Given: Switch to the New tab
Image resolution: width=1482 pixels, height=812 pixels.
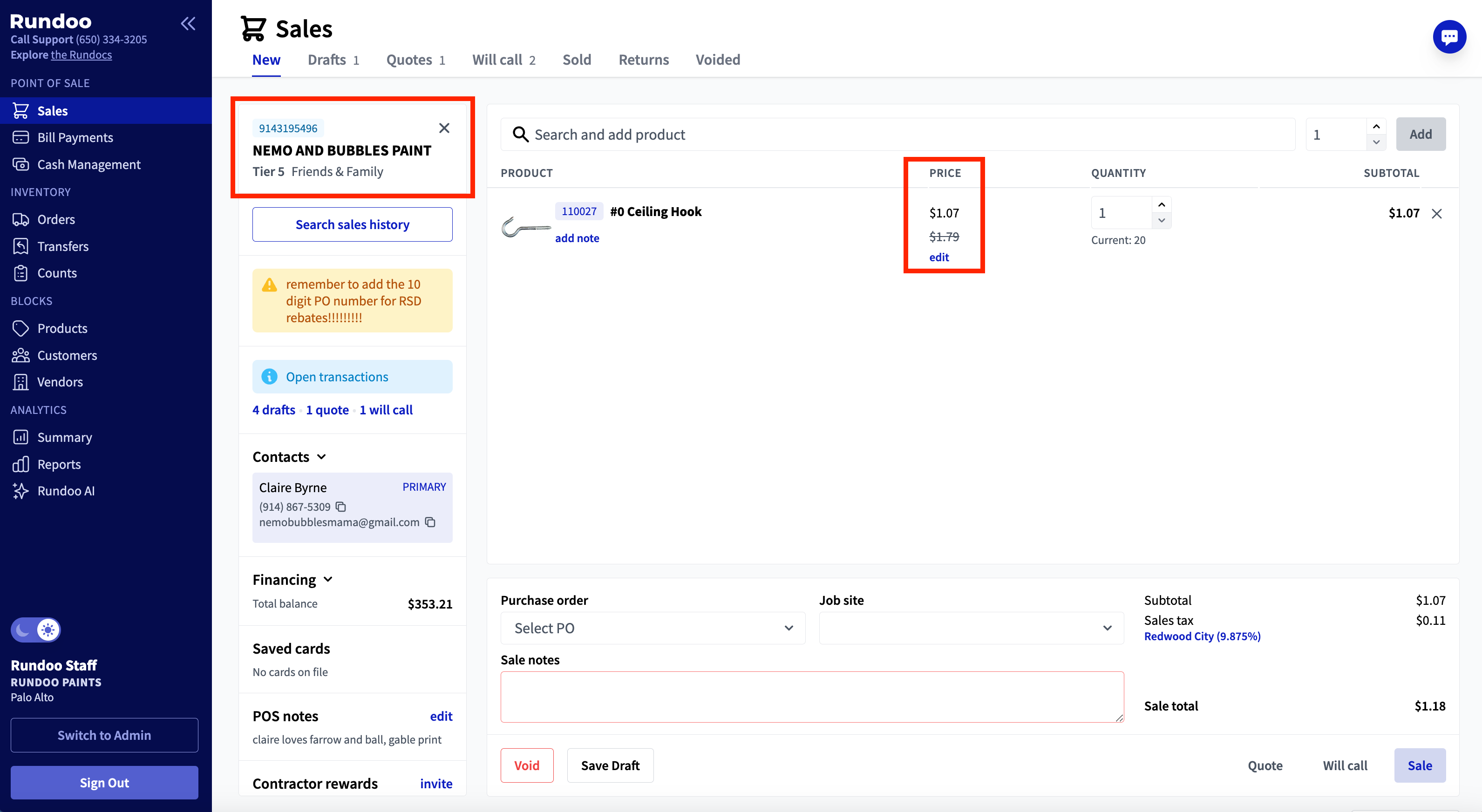Looking at the screenshot, I should click(x=266, y=60).
